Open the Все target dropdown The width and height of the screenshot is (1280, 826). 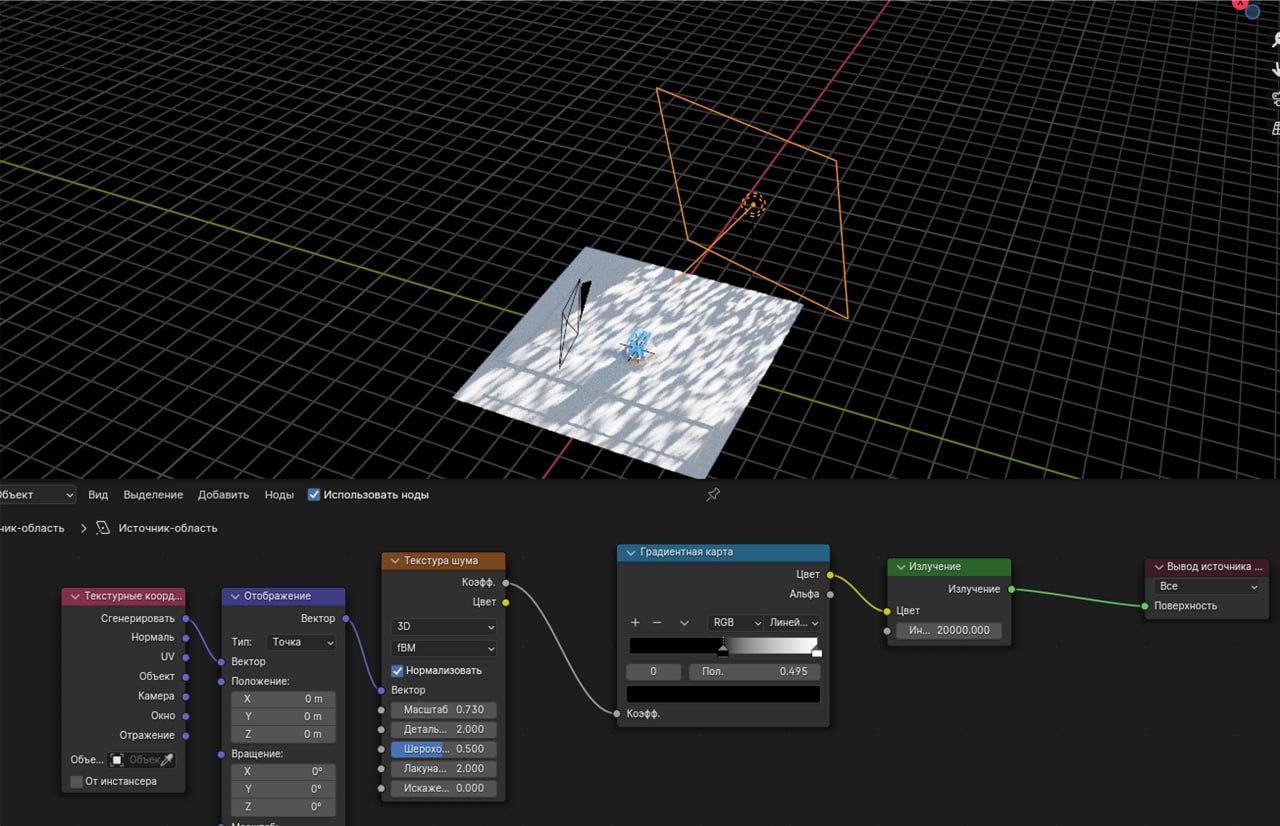point(1207,587)
